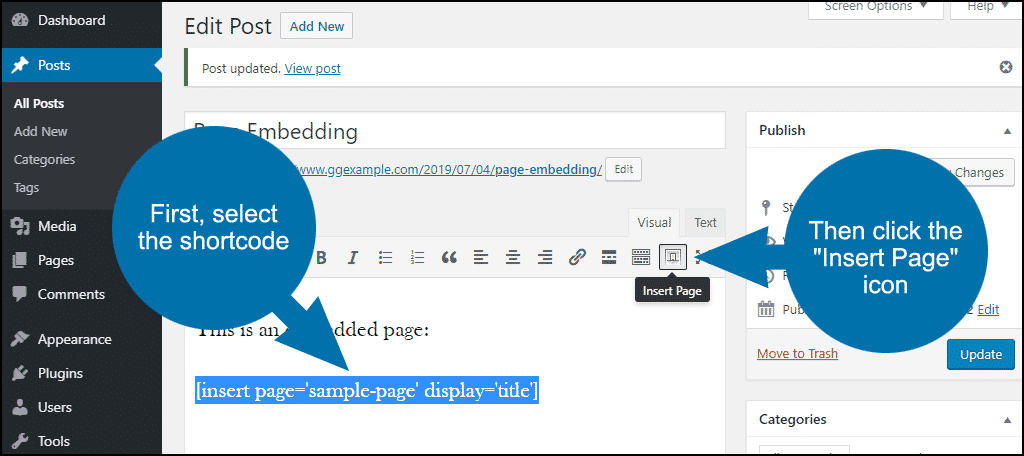This screenshot has height=456, width=1024.
Task: Align text right
Action: click(x=545, y=257)
